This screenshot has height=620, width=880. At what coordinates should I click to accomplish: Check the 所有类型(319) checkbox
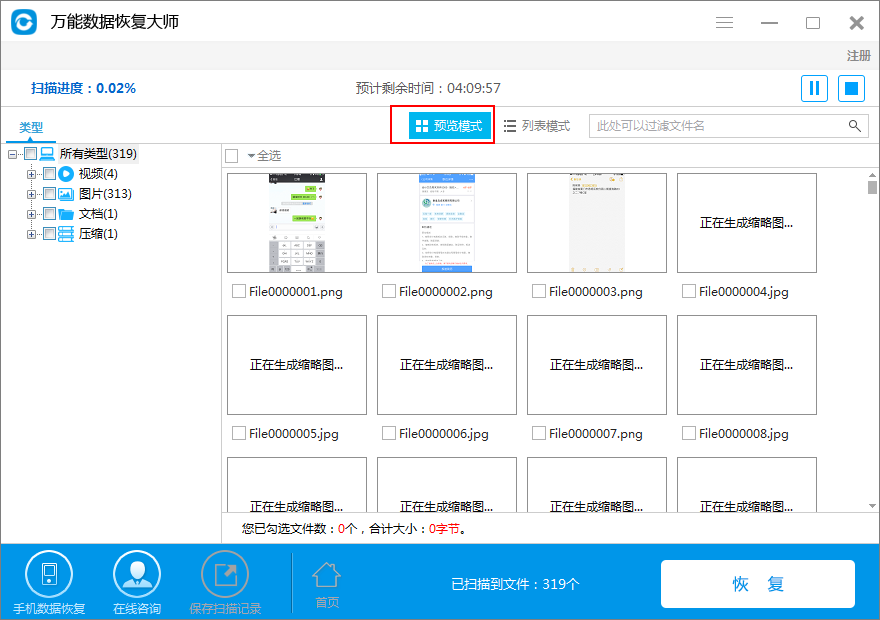(x=30, y=154)
